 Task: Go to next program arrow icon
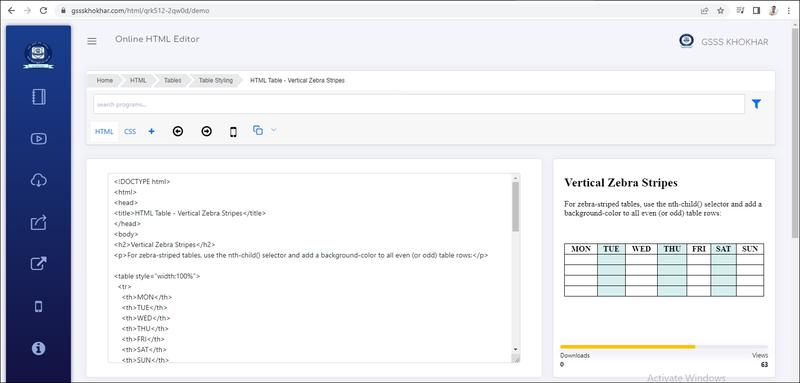coord(206,132)
